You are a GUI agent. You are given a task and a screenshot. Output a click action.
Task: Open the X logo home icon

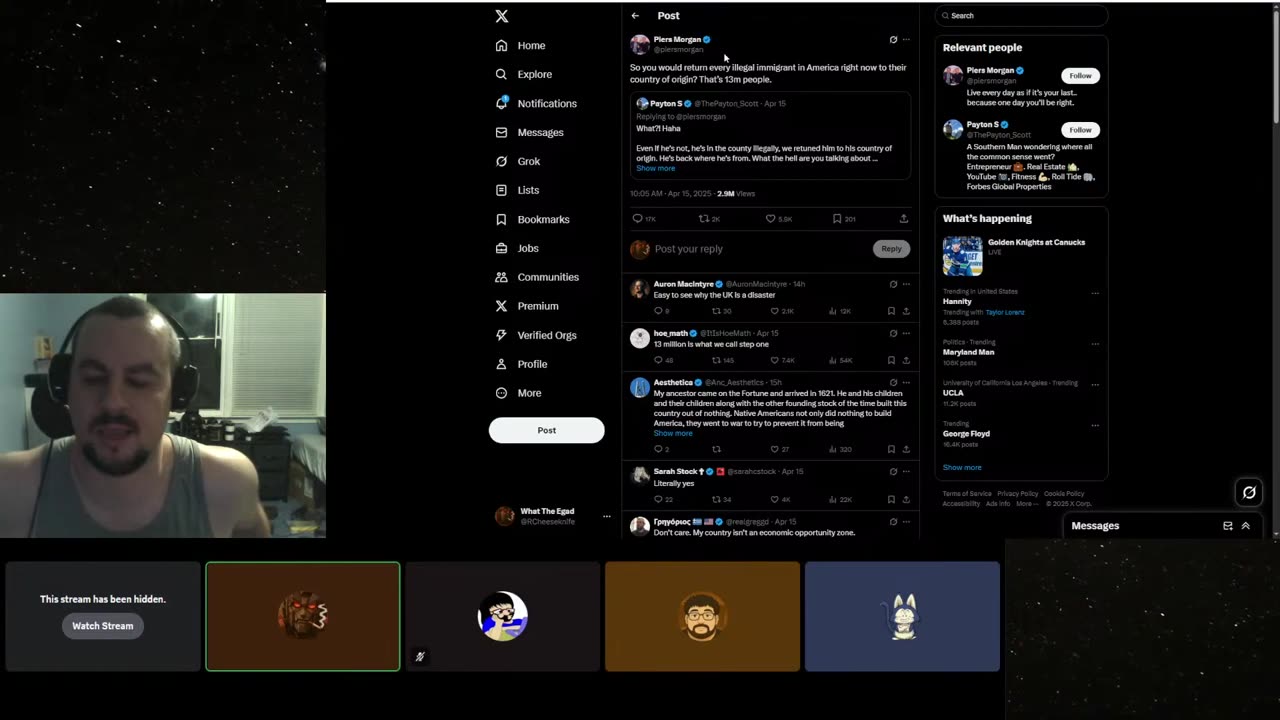pyautogui.click(x=502, y=16)
